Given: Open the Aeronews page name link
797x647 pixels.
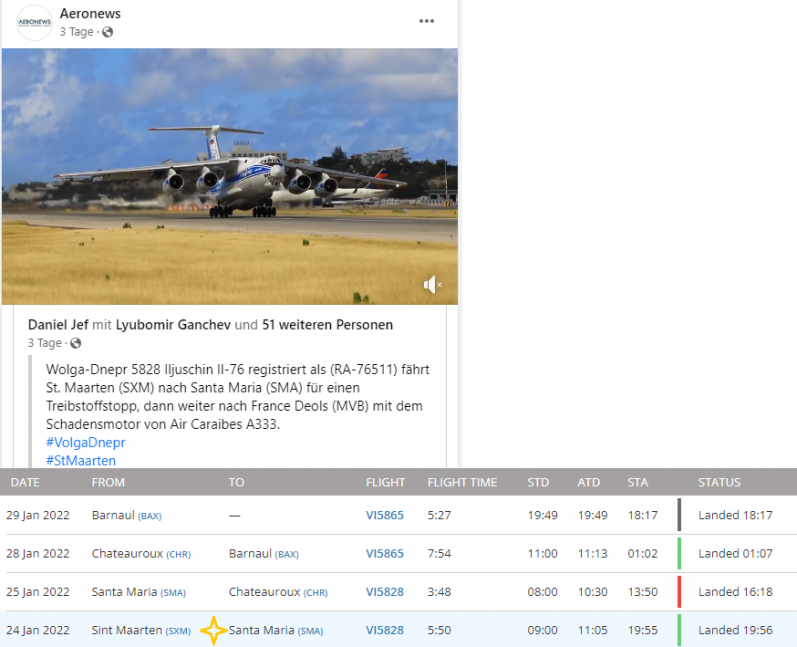Looking at the screenshot, I should 92,13.
